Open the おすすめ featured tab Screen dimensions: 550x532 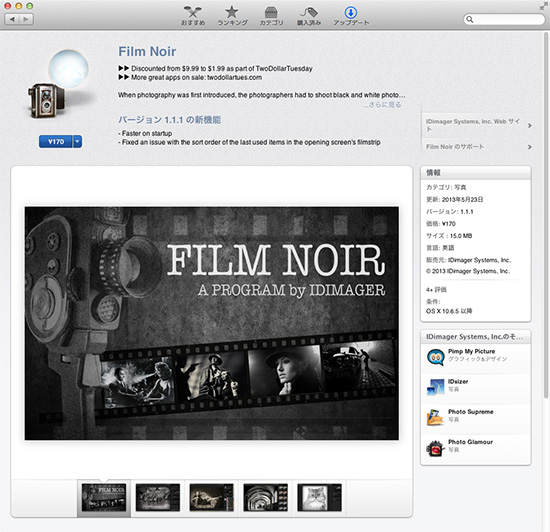point(193,16)
